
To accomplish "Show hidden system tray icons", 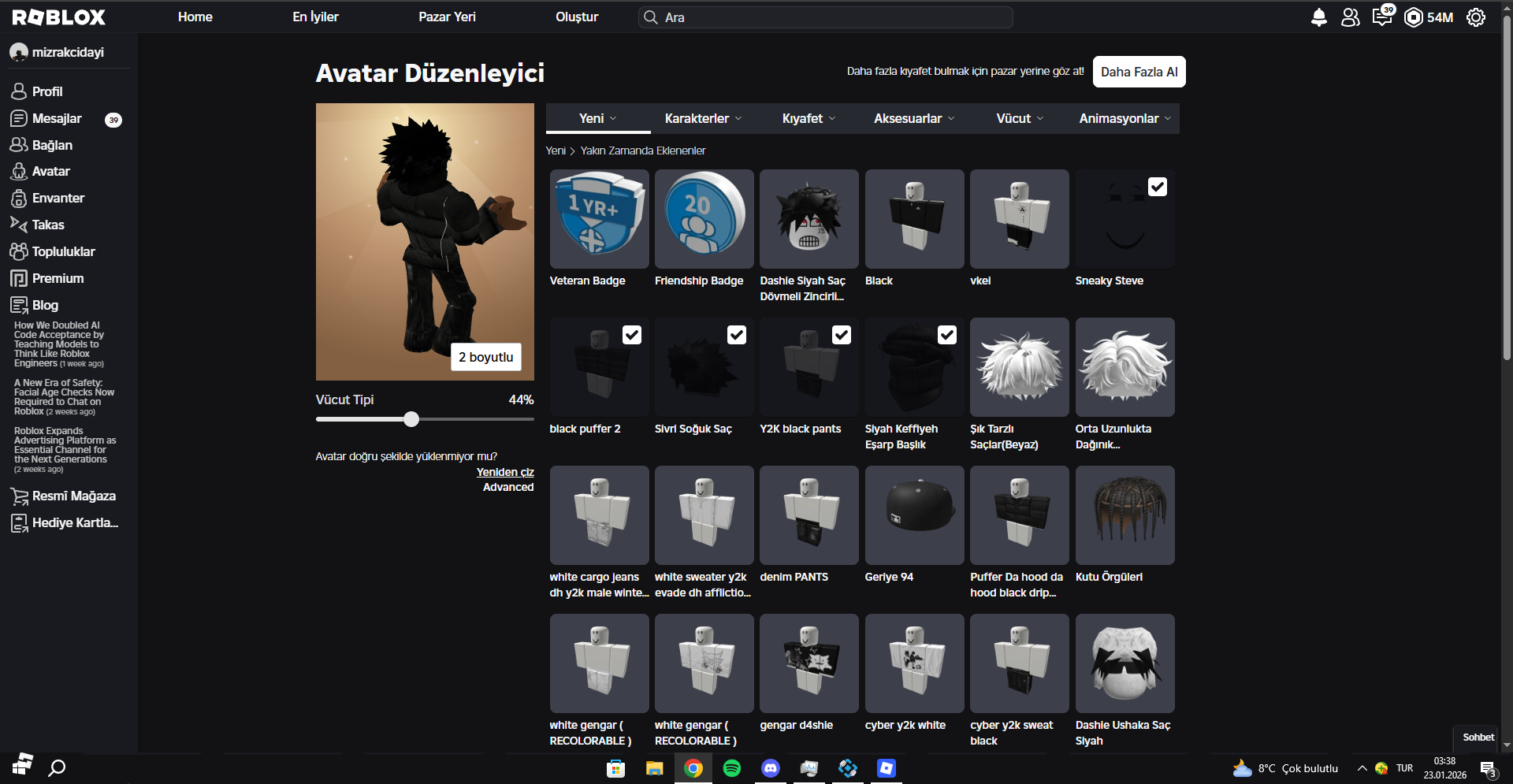I will (x=1362, y=768).
